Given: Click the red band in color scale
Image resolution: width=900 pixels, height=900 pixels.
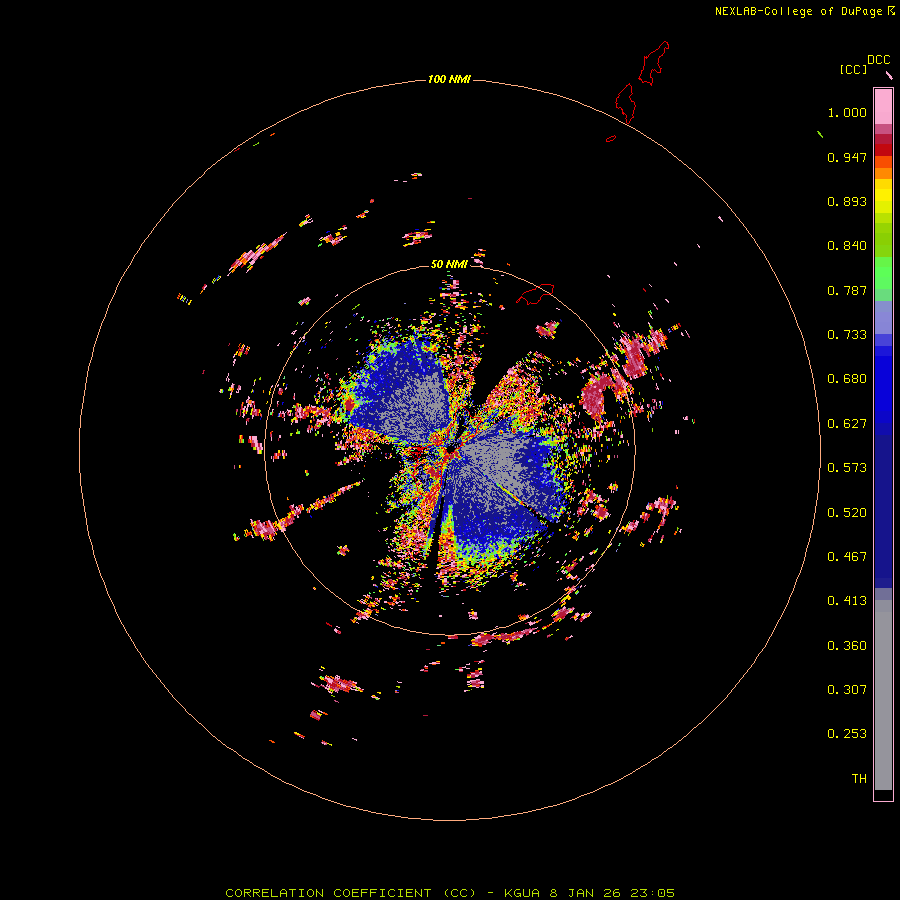Looking at the screenshot, I should point(883,150).
